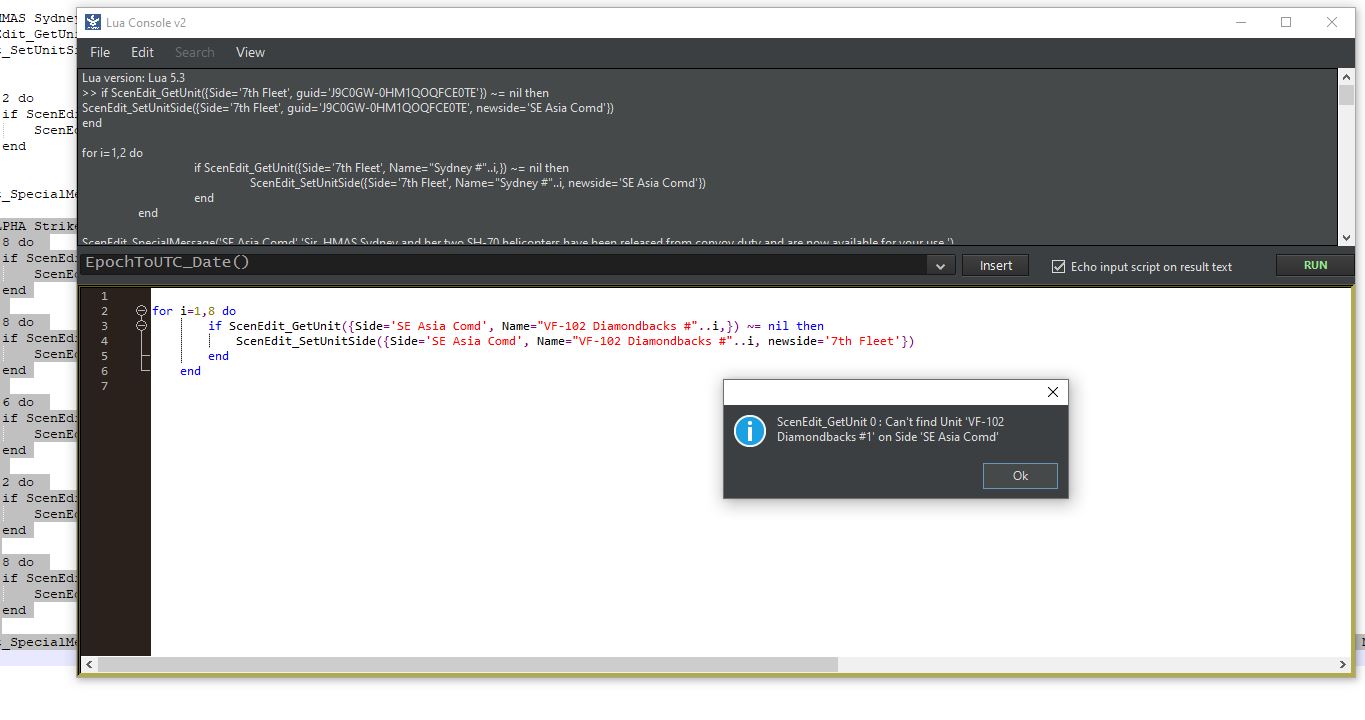
Task: Open the Search menu
Action: pyautogui.click(x=195, y=52)
